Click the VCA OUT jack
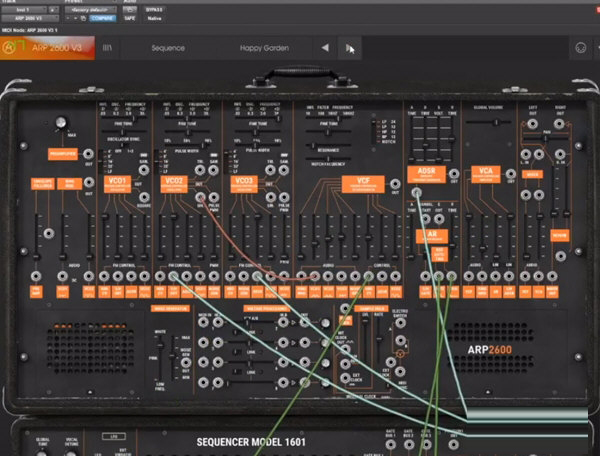Viewport: 600px width, 456px height. [510, 174]
